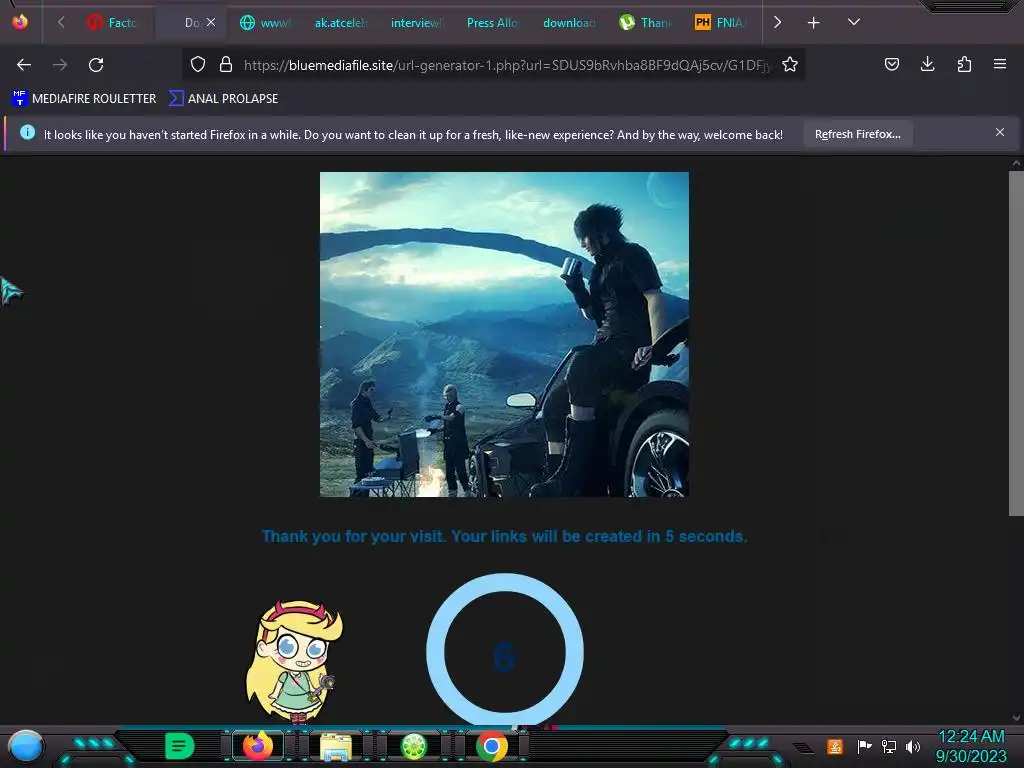Switch to the ak.atceleb tab
Screen dimensions: 1024x768
[340, 23]
